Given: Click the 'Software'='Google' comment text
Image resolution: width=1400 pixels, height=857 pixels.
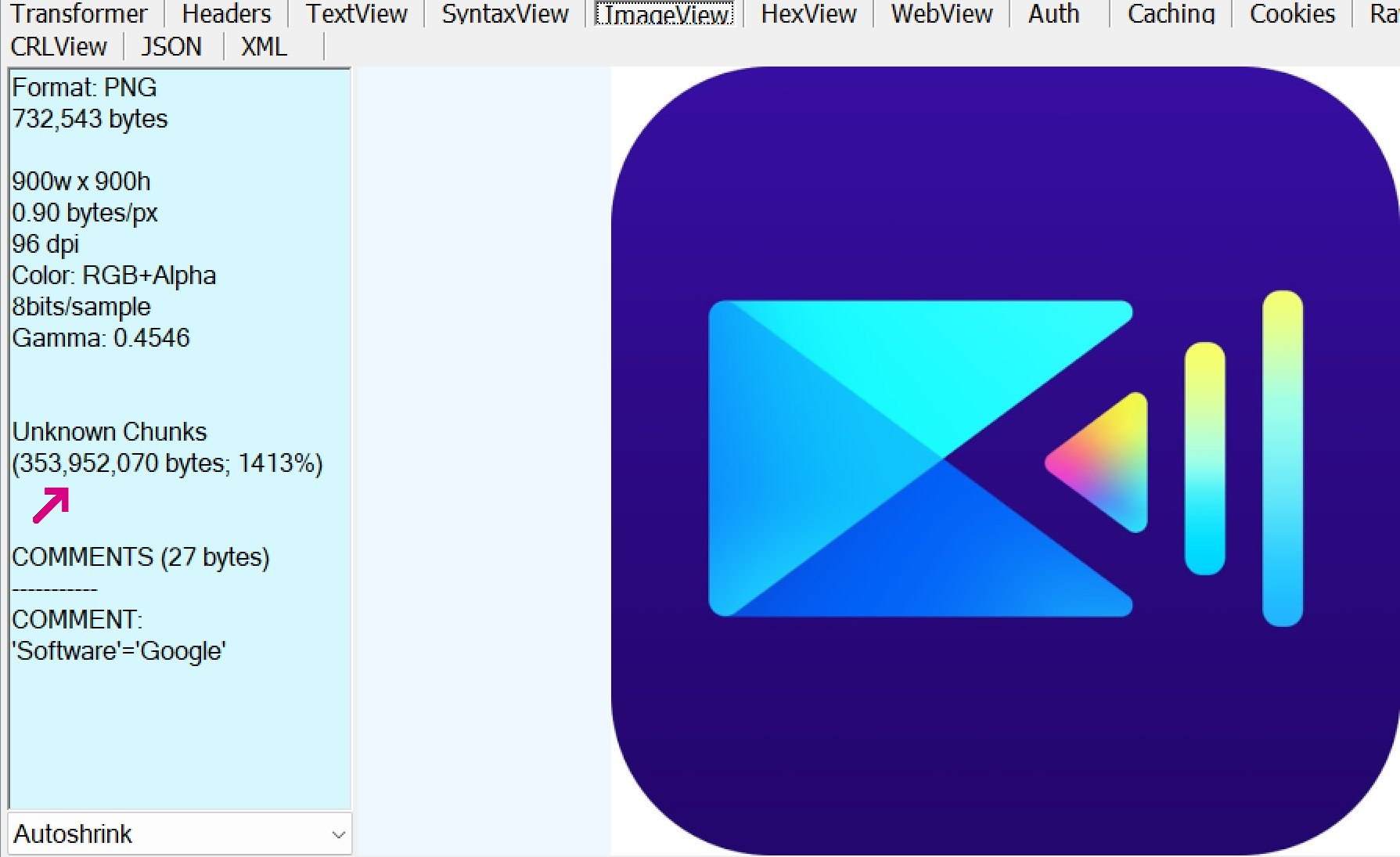Looking at the screenshot, I should click(x=119, y=651).
